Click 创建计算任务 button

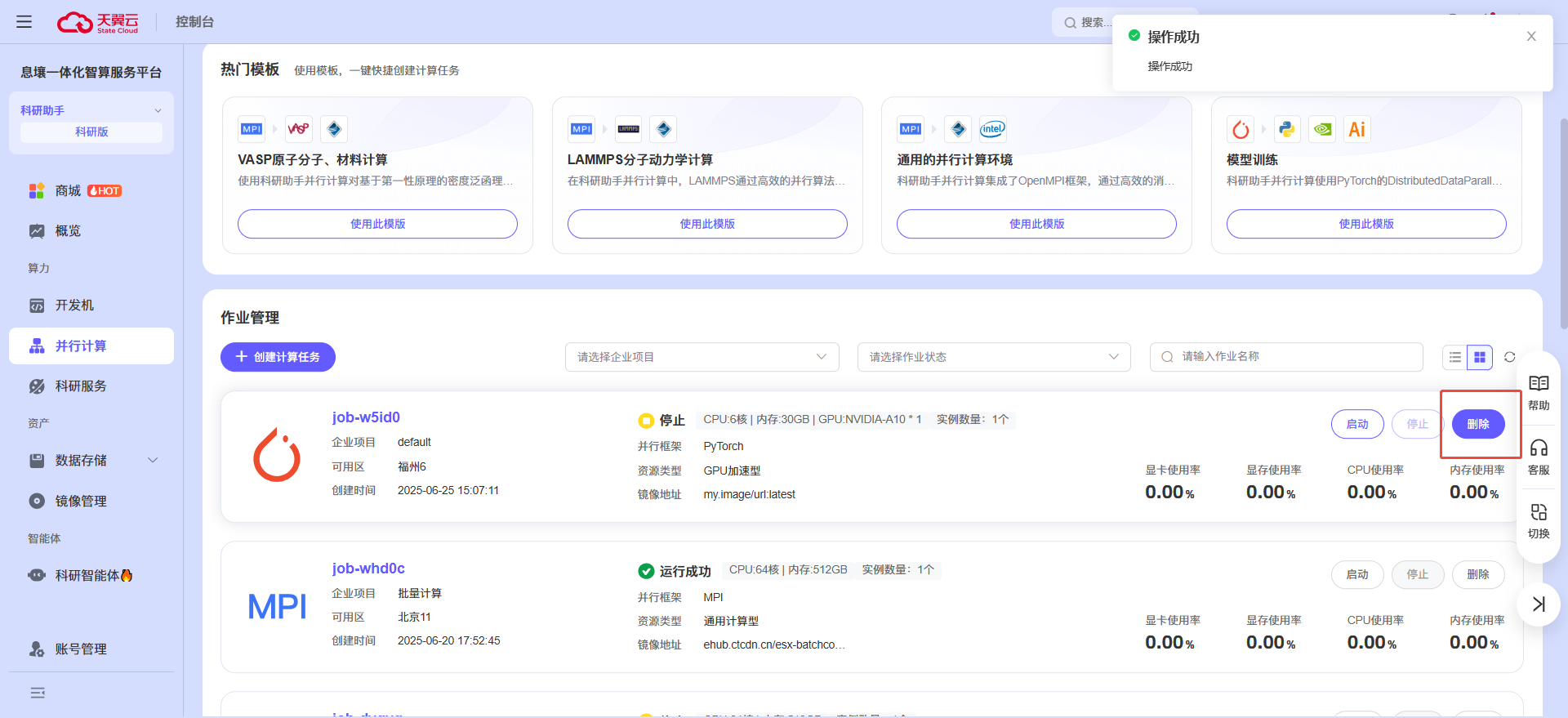[x=278, y=357]
